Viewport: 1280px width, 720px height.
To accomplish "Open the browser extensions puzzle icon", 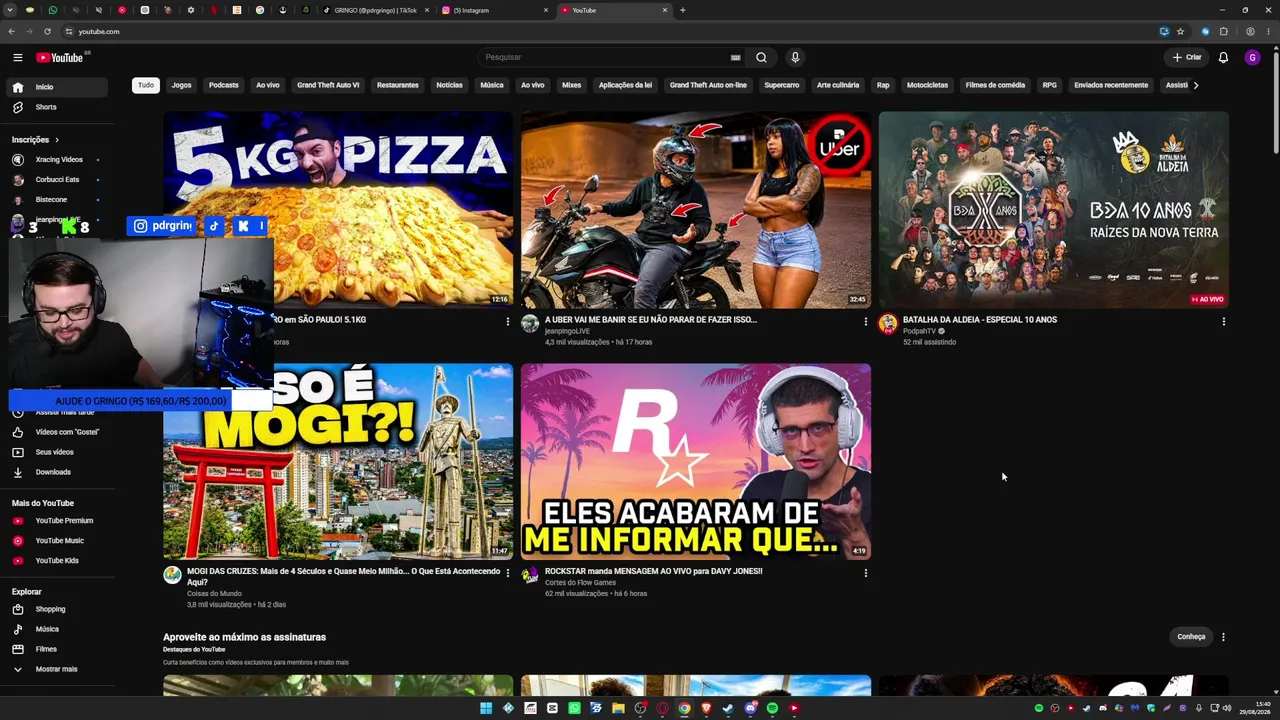I will click(1223, 31).
